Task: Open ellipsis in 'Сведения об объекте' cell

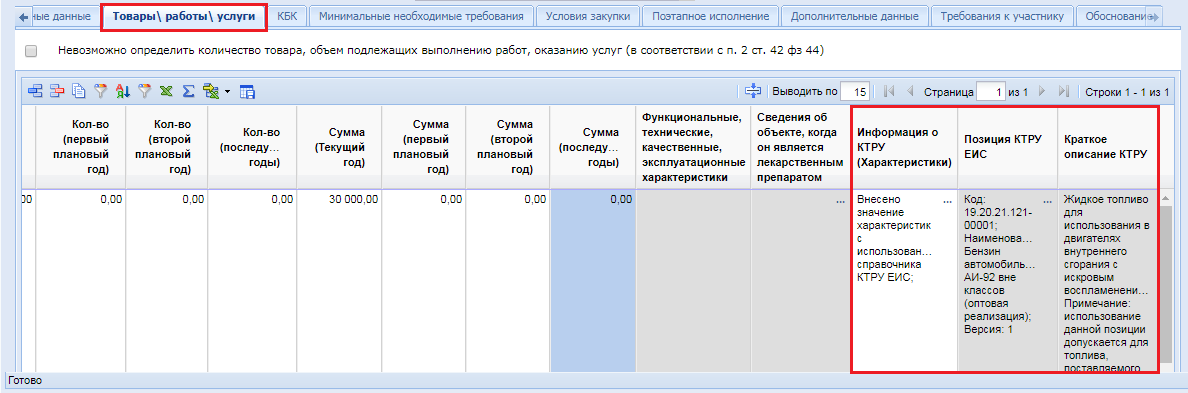Action: (839, 202)
